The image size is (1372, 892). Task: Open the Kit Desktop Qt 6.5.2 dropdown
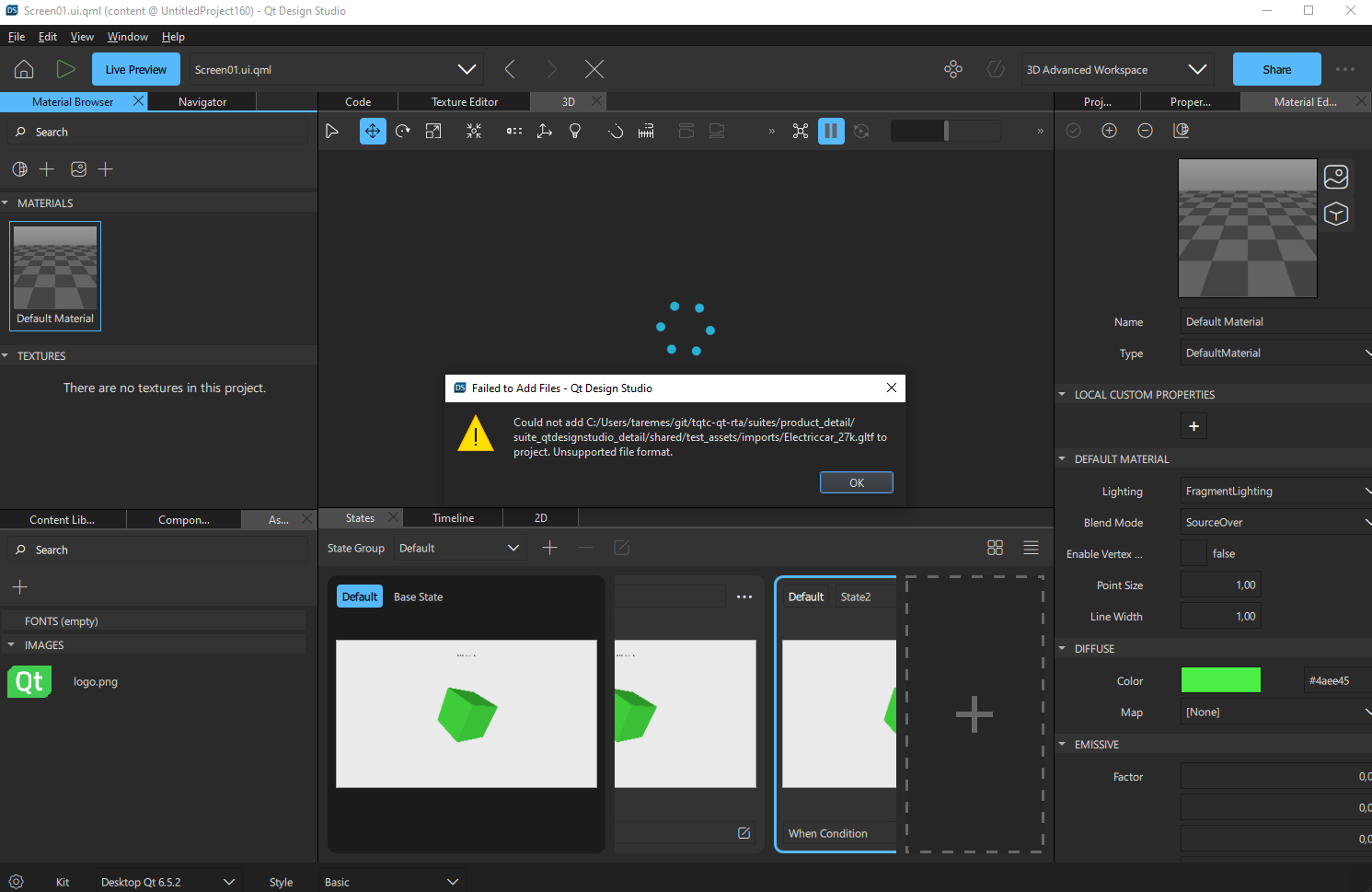pyautogui.click(x=168, y=882)
